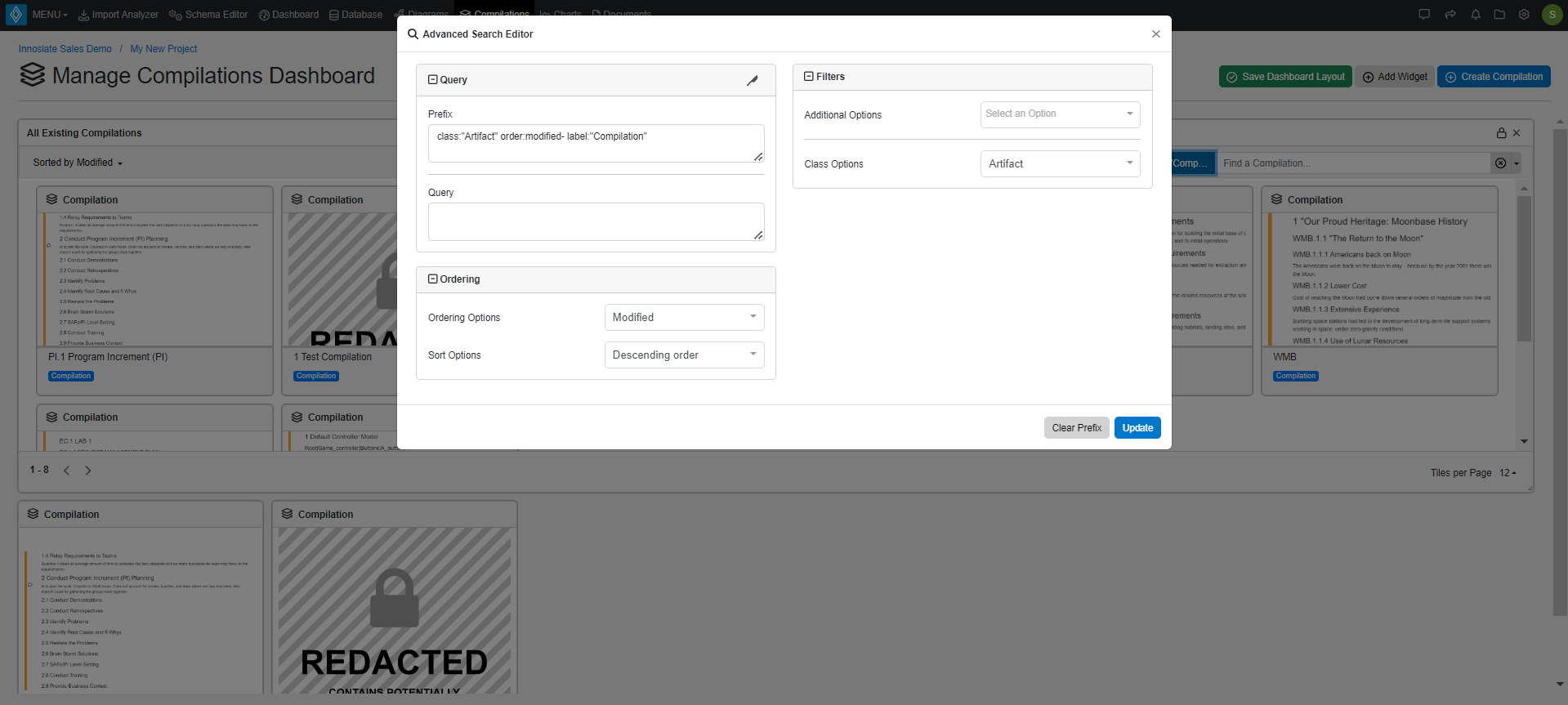This screenshot has height=705, width=1568.
Task: Collapse the Filters section
Action: [x=809, y=77]
